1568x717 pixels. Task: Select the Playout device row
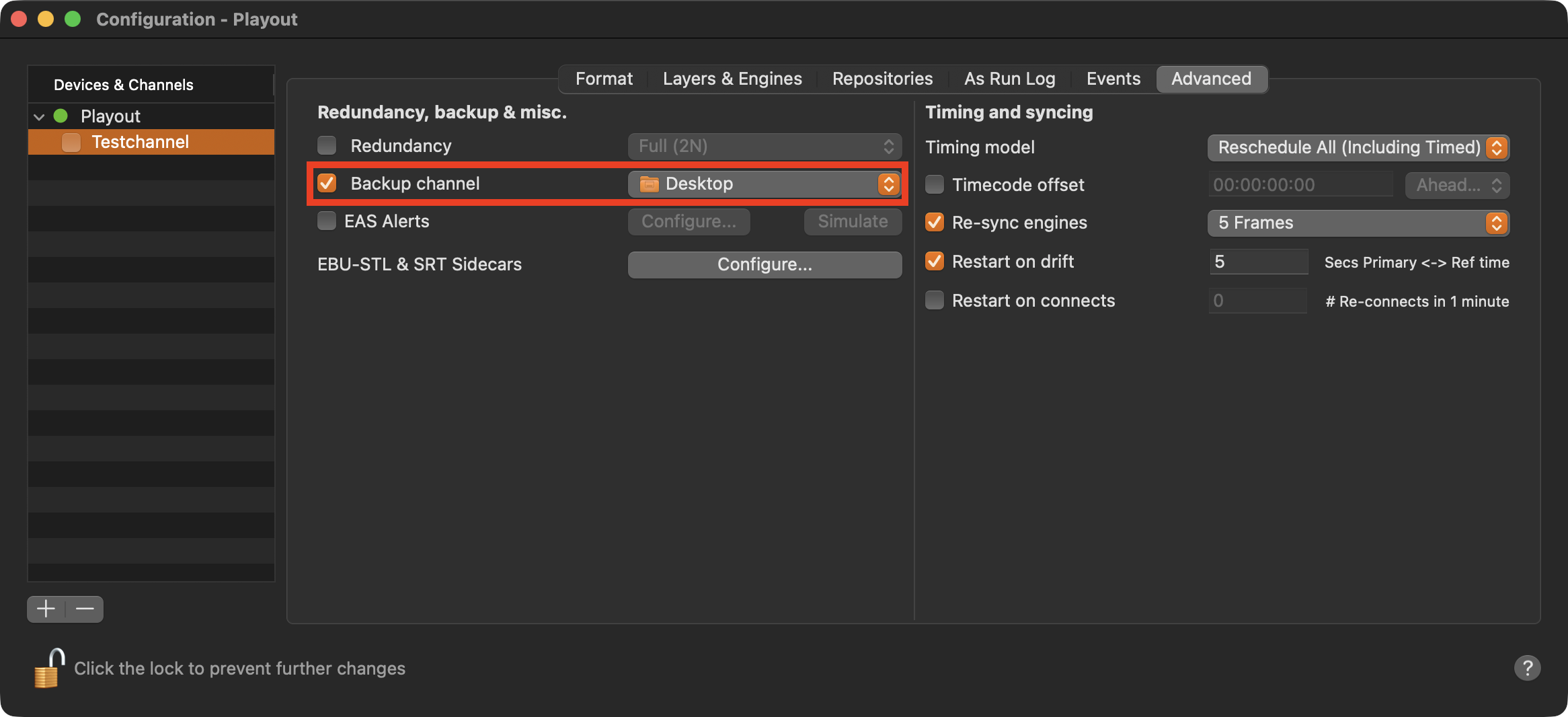[x=151, y=116]
